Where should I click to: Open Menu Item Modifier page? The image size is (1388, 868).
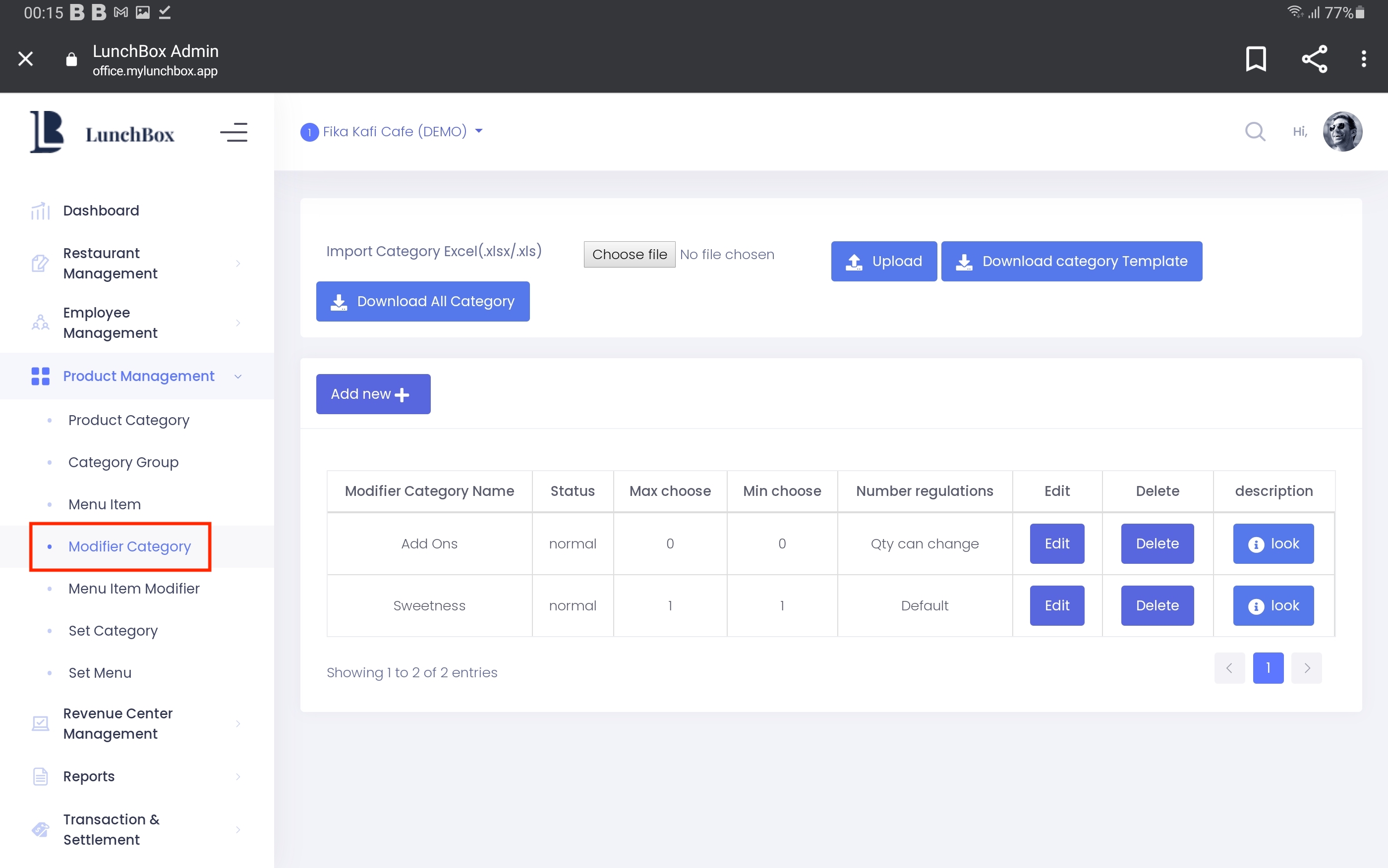click(134, 589)
